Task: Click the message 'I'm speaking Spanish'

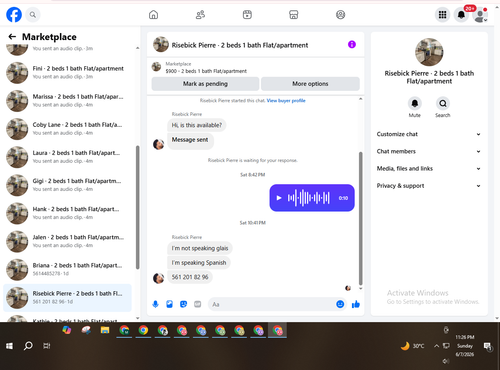Action: 199,263
